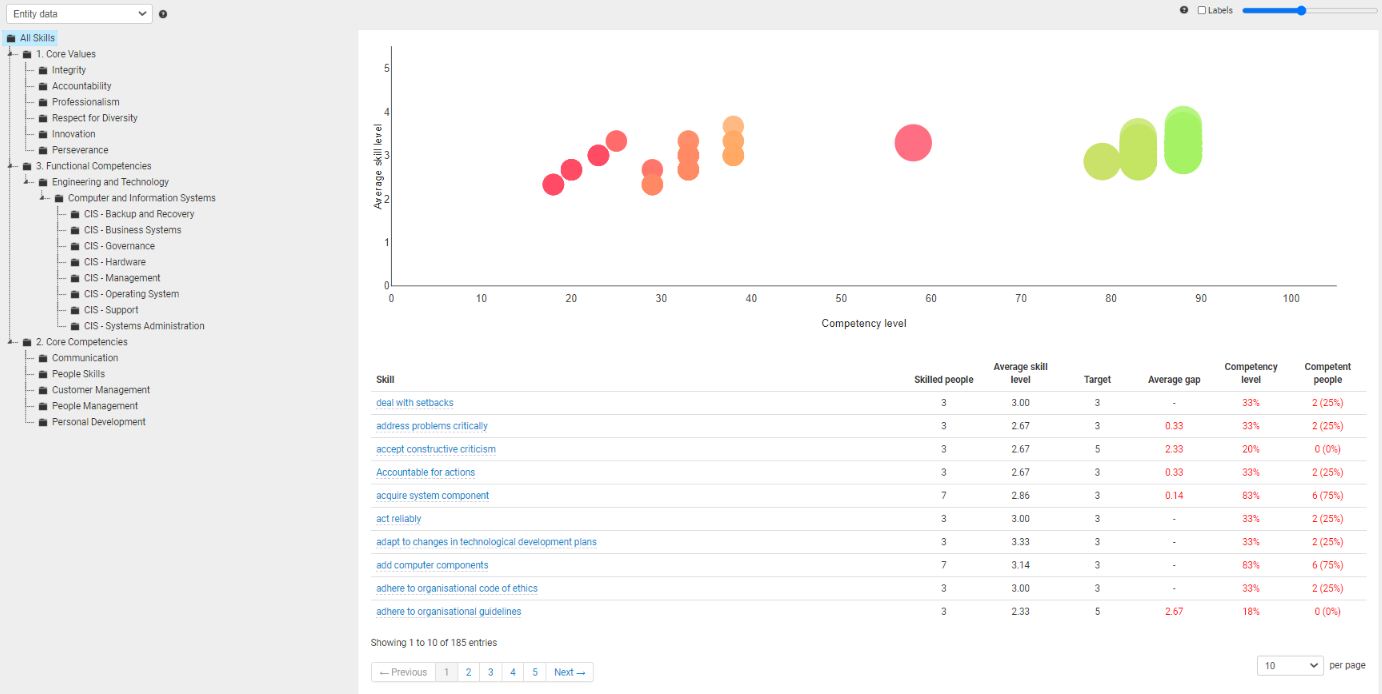This screenshot has height=694, width=1382.
Task: Click the Next pagination button
Action: click(569, 672)
